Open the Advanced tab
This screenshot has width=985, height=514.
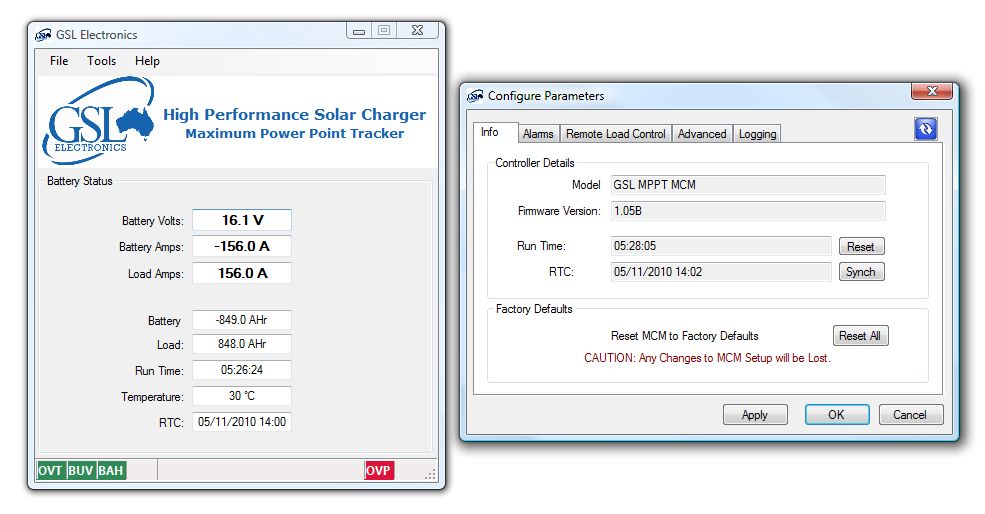tap(702, 134)
